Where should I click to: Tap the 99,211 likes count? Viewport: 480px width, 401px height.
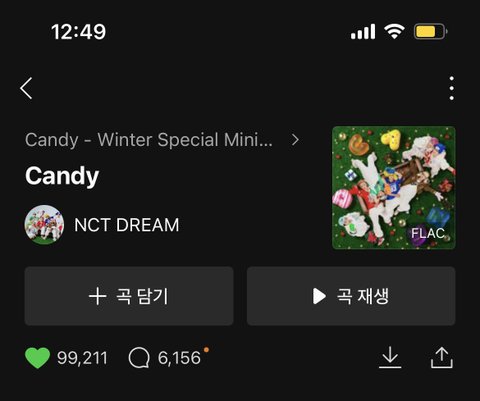point(82,358)
